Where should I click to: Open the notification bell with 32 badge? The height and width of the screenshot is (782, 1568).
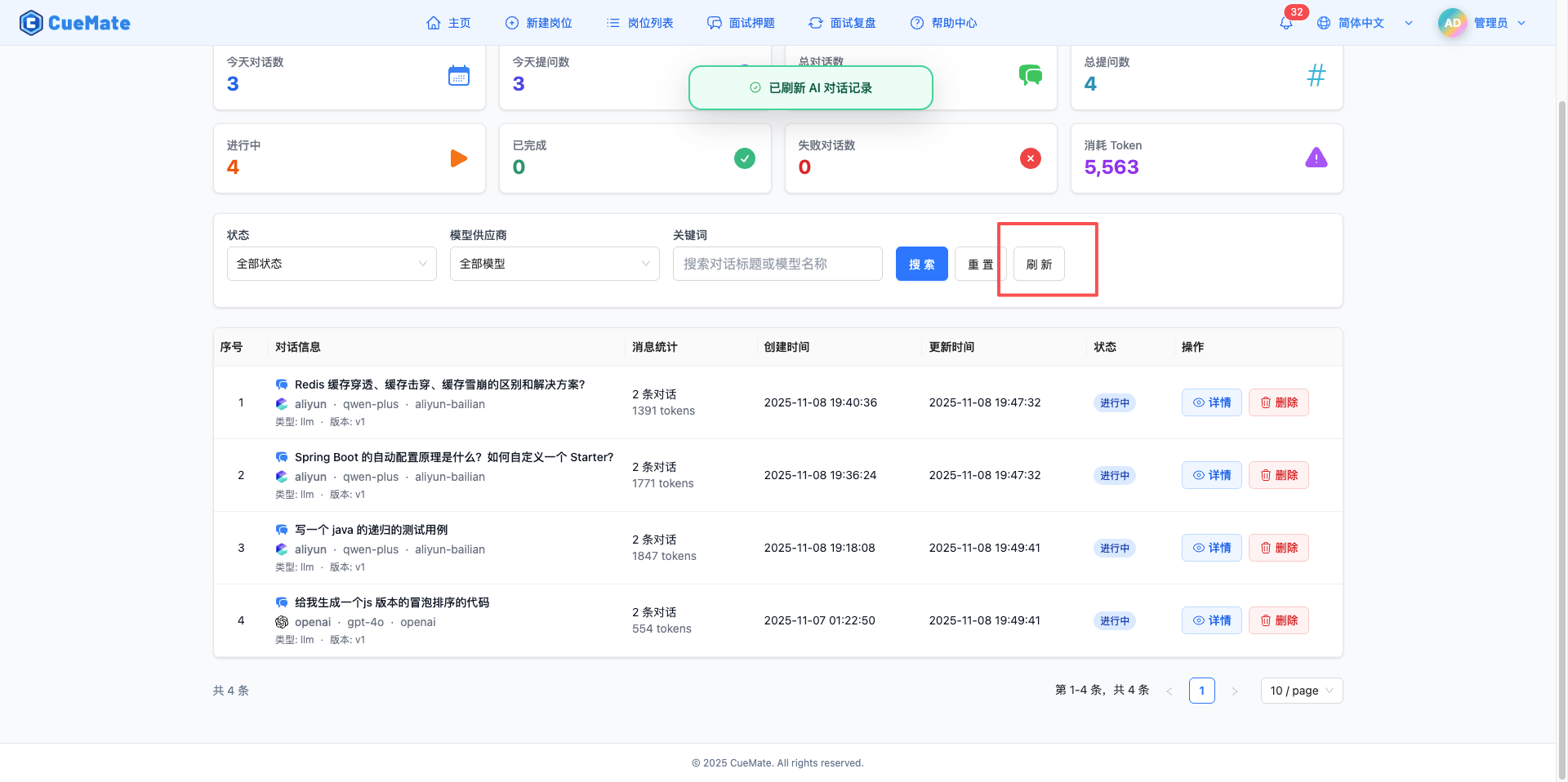pyautogui.click(x=1286, y=23)
